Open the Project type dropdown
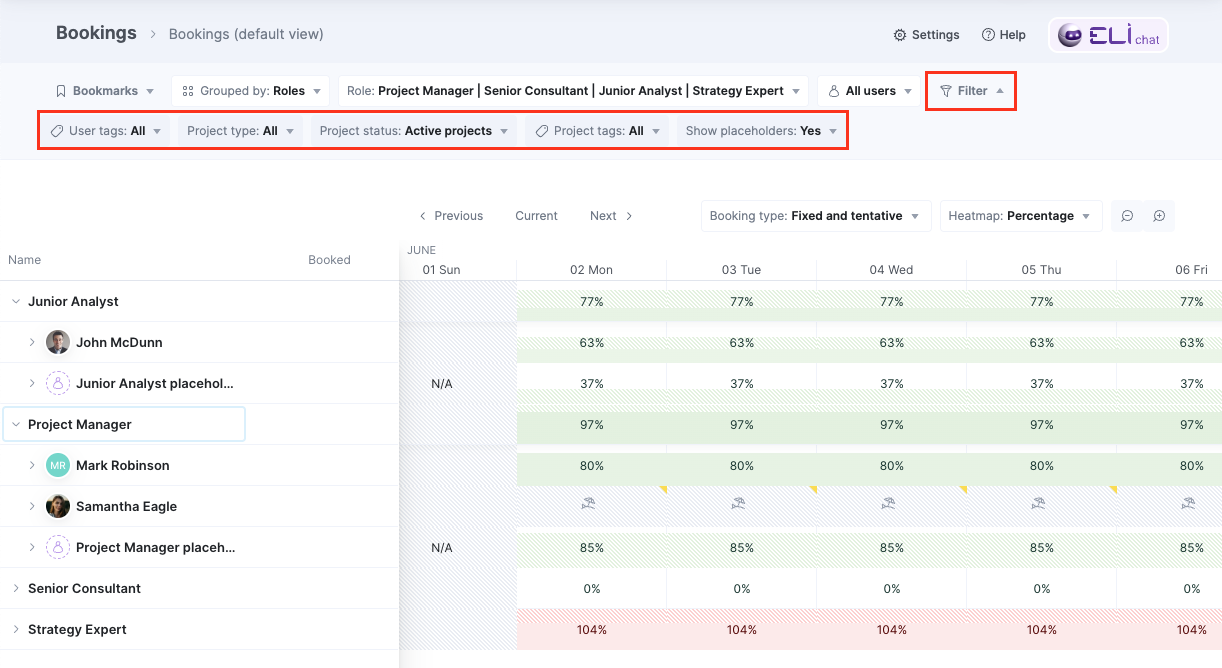The height and width of the screenshot is (668, 1222). pyautogui.click(x=240, y=131)
